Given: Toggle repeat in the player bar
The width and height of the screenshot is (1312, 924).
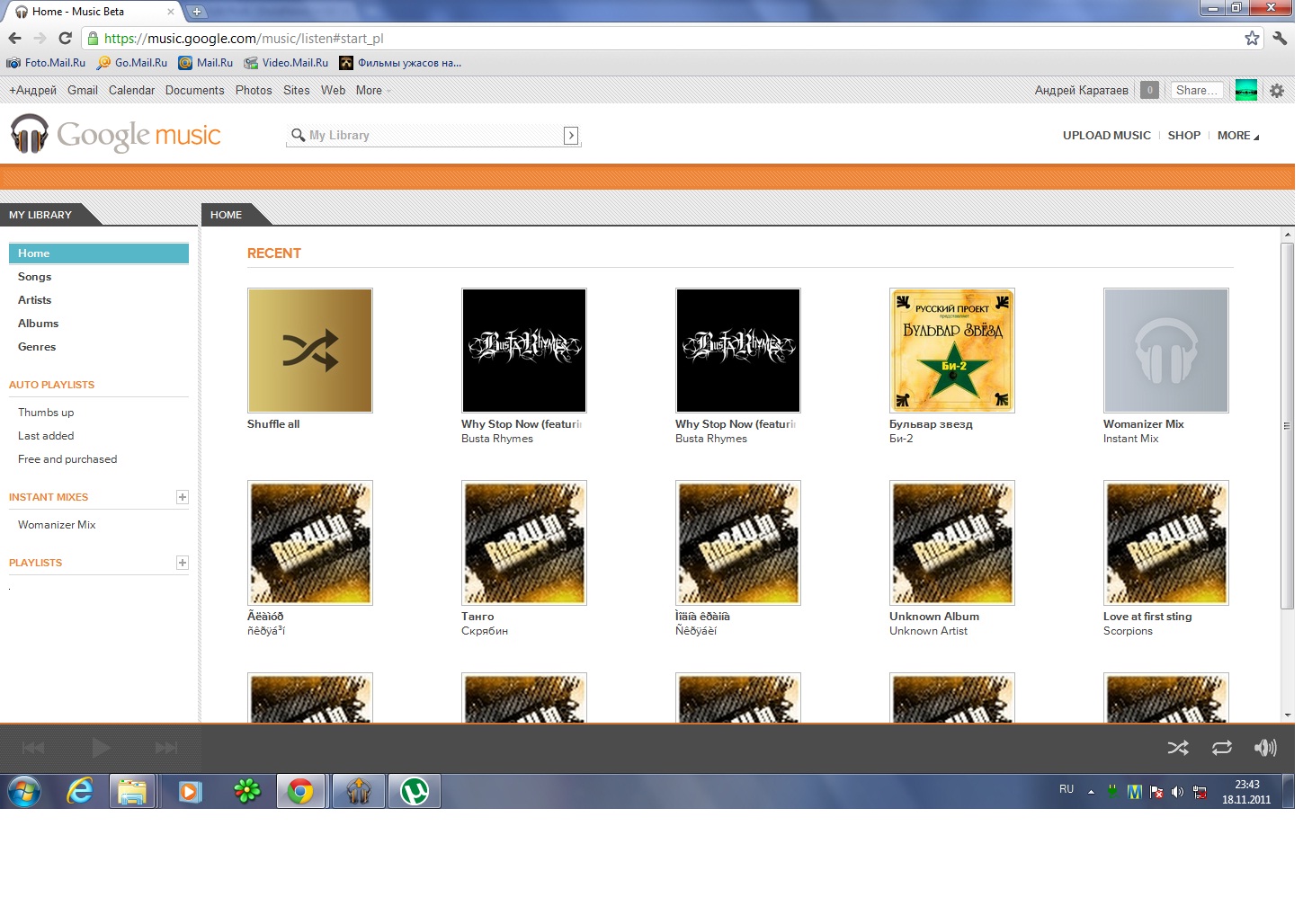Looking at the screenshot, I should (1222, 748).
